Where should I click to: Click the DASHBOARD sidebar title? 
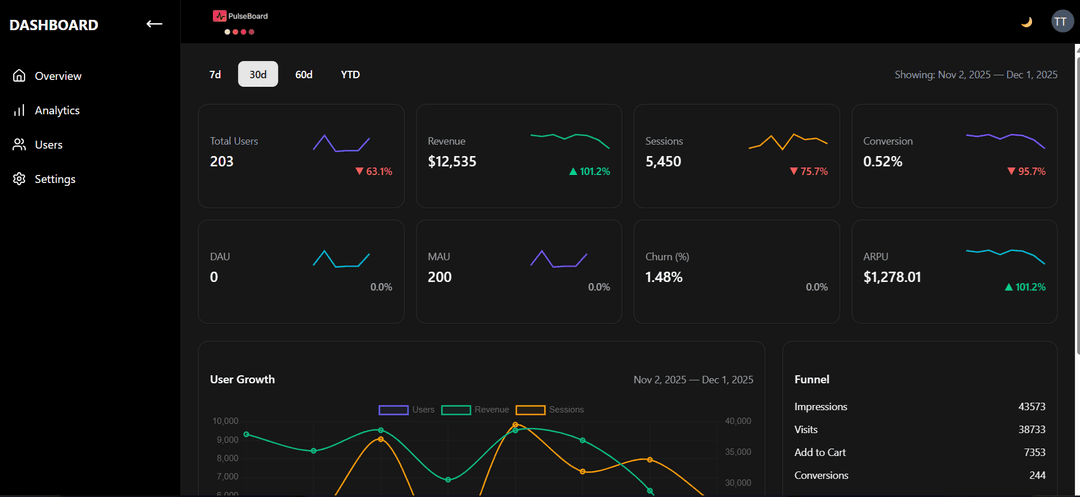(x=54, y=25)
